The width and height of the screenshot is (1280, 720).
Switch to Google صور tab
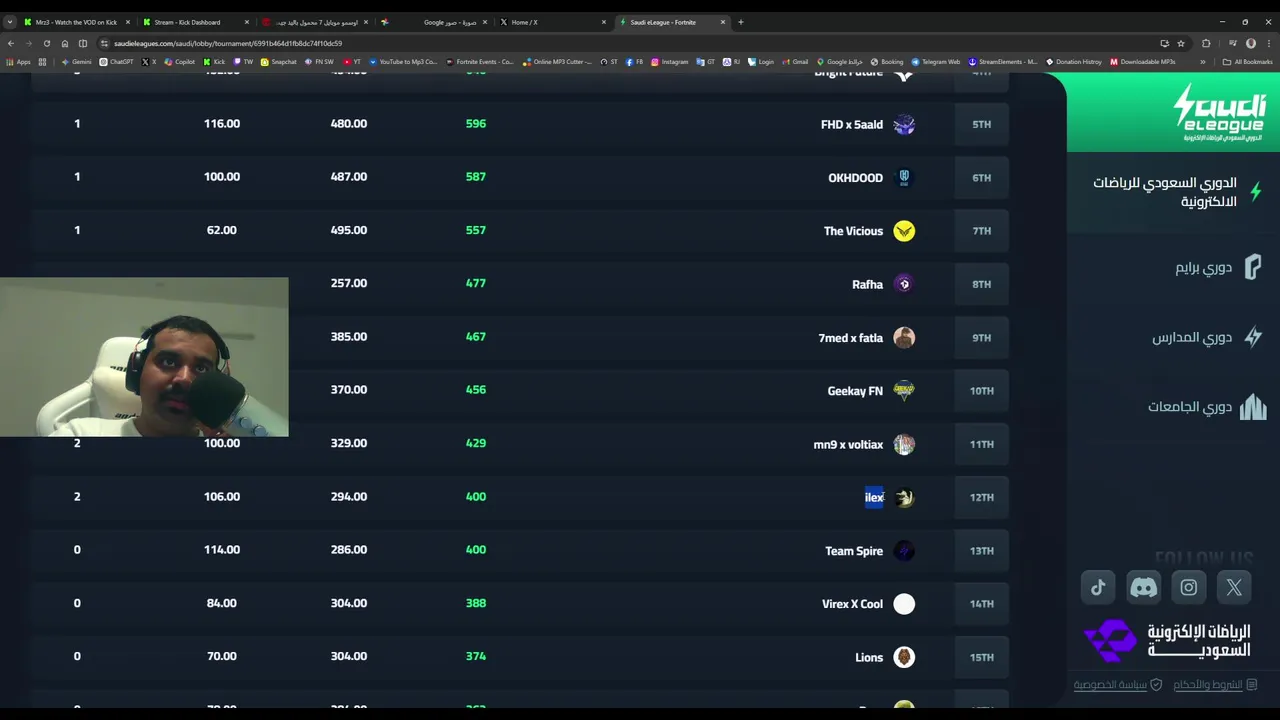coord(435,22)
